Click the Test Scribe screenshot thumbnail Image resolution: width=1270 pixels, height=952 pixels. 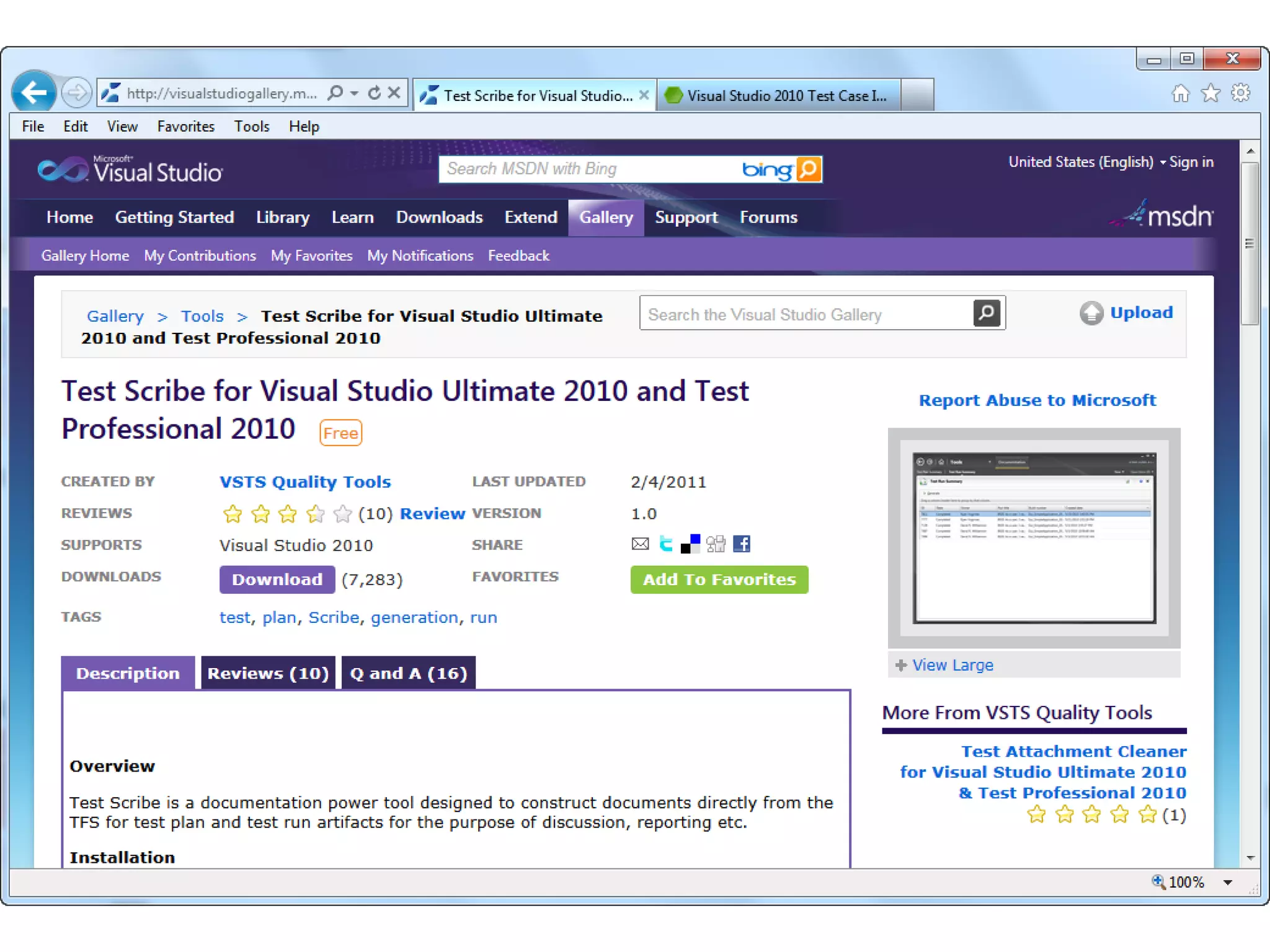point(1034,537)
